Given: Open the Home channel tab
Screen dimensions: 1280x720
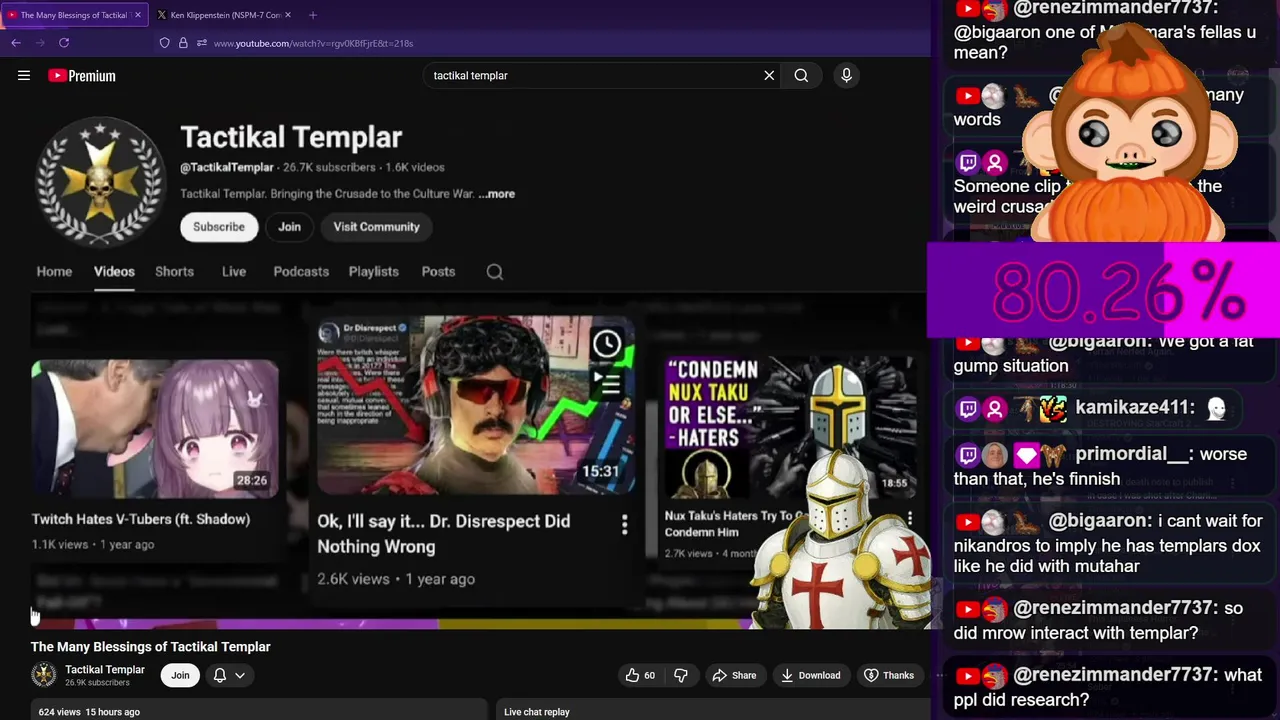Looking at the screenshot, I should [x=54, y=271].
